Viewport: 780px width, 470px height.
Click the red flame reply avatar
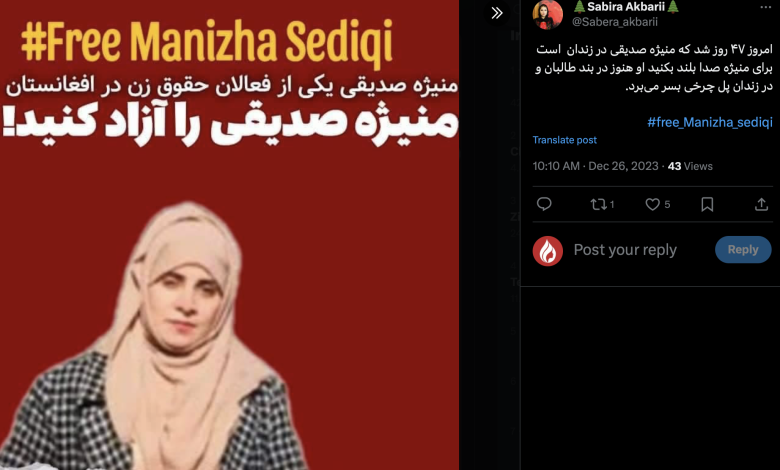548,251
